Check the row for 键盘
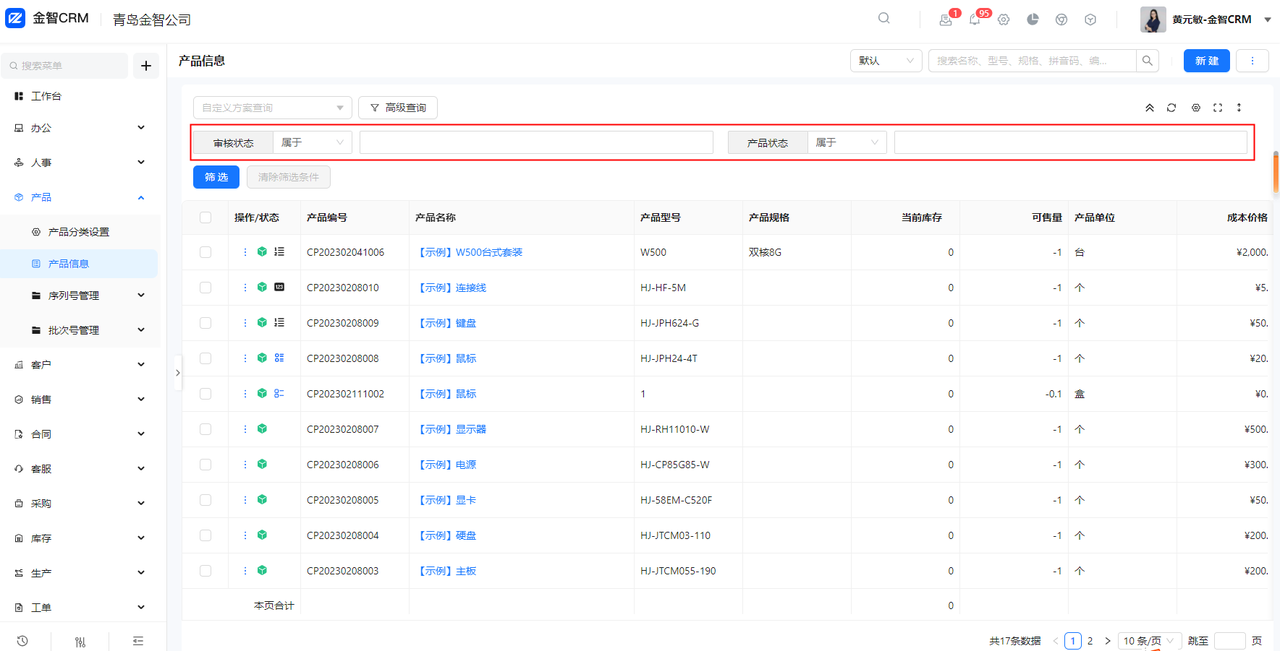Image resolution: width=1280 pixels, height=651 pixels. pos(205,323)
